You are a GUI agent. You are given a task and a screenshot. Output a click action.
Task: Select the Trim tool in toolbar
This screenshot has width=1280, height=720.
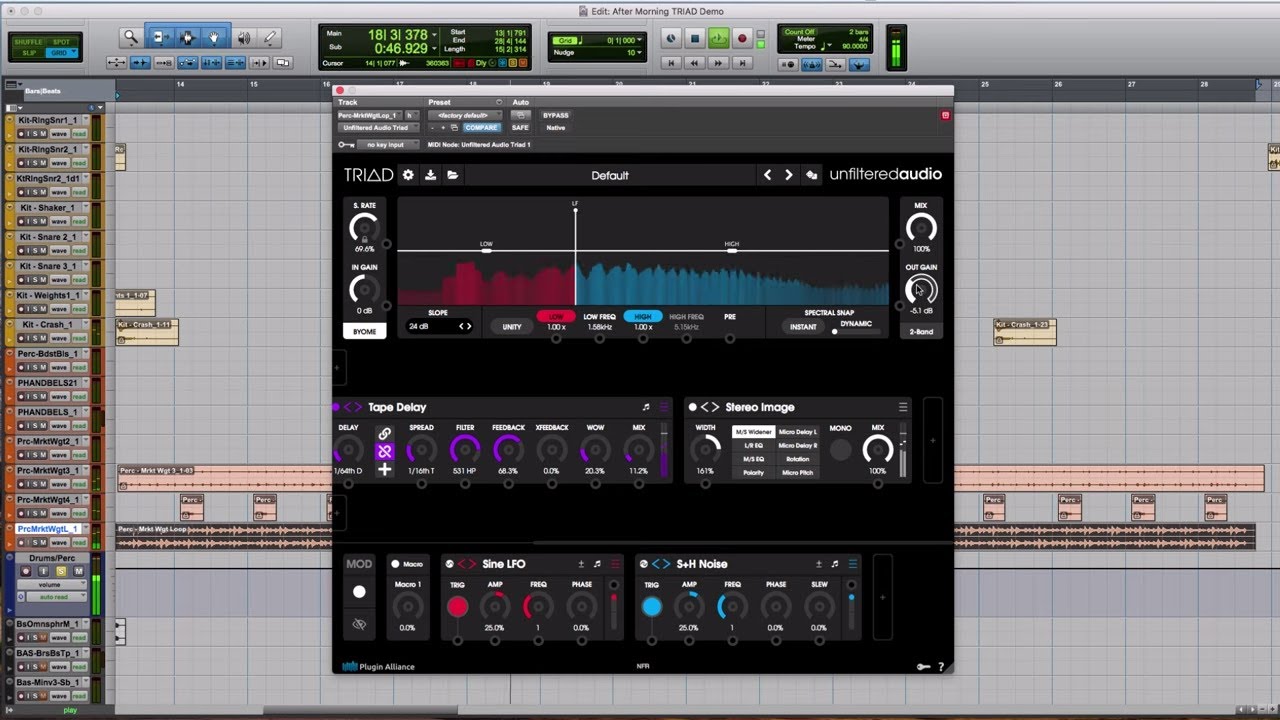(x=160, y=38)
